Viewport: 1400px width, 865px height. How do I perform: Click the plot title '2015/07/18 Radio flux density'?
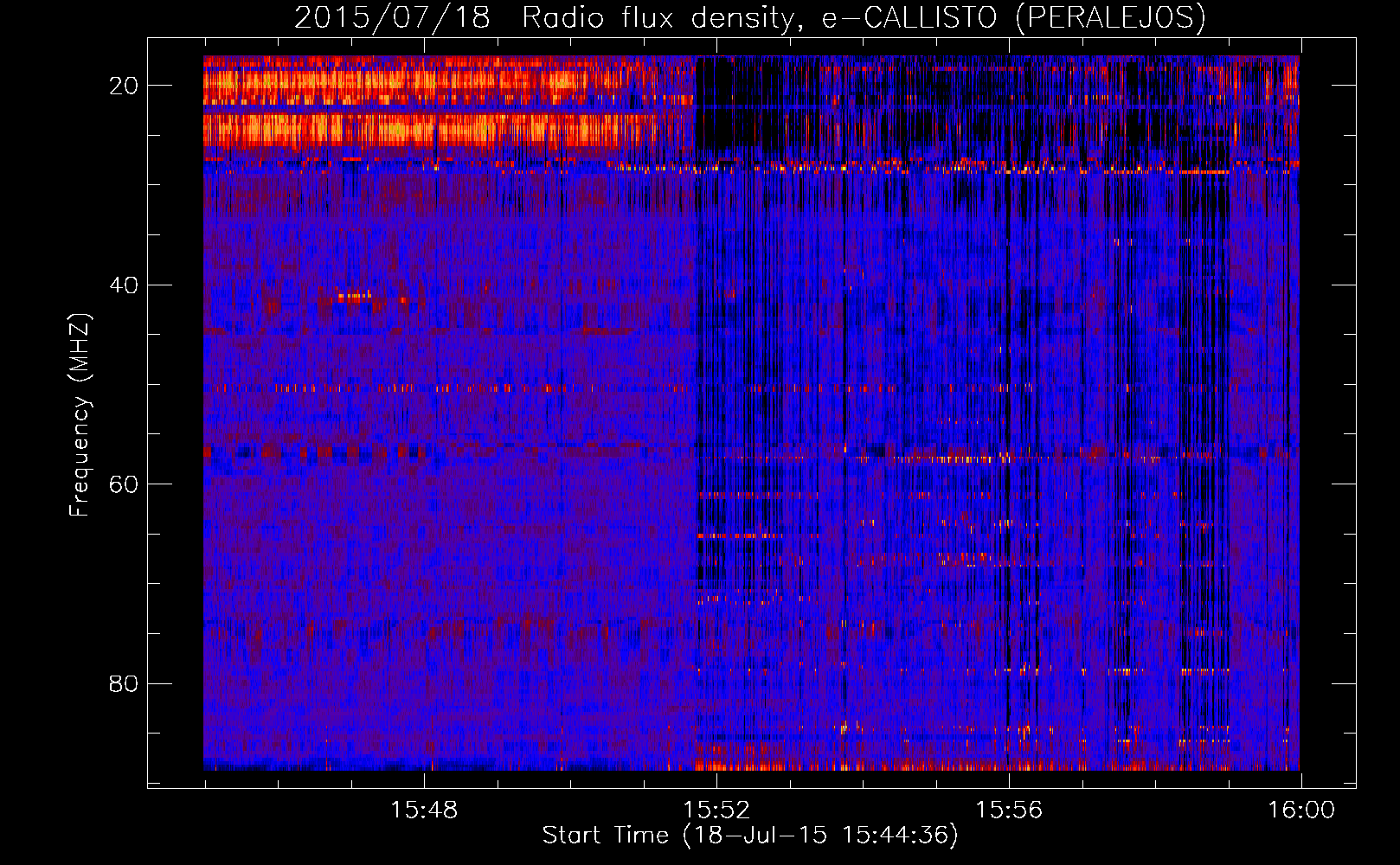750,17
